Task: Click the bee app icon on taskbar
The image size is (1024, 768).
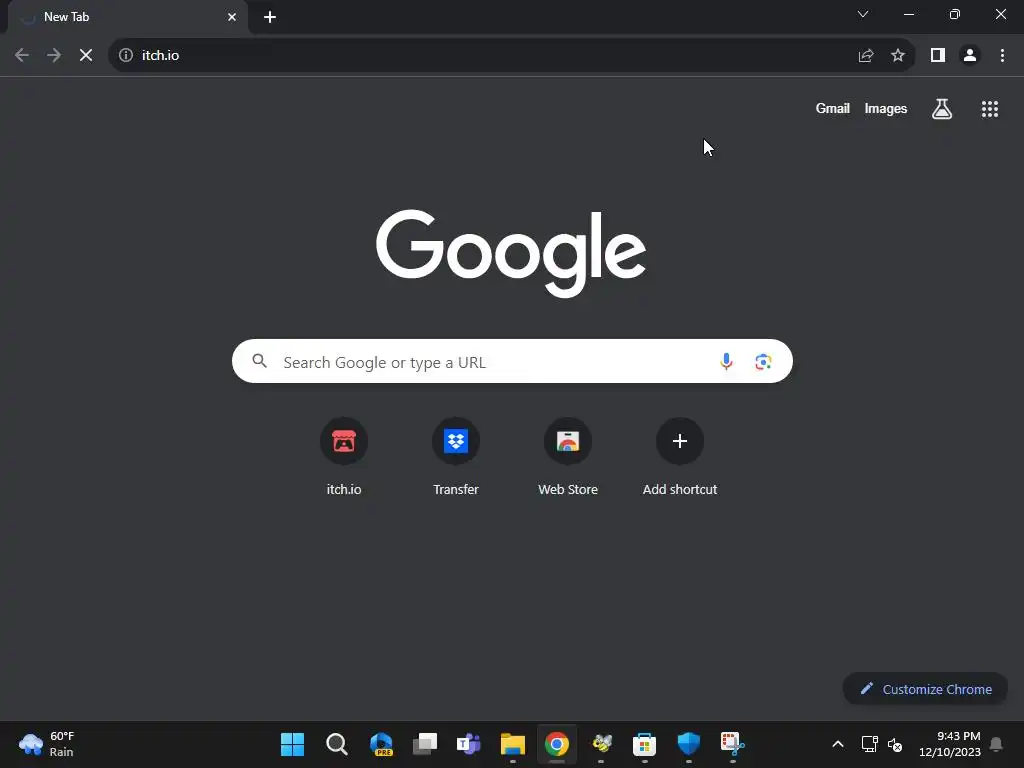Action: (601, 744)
